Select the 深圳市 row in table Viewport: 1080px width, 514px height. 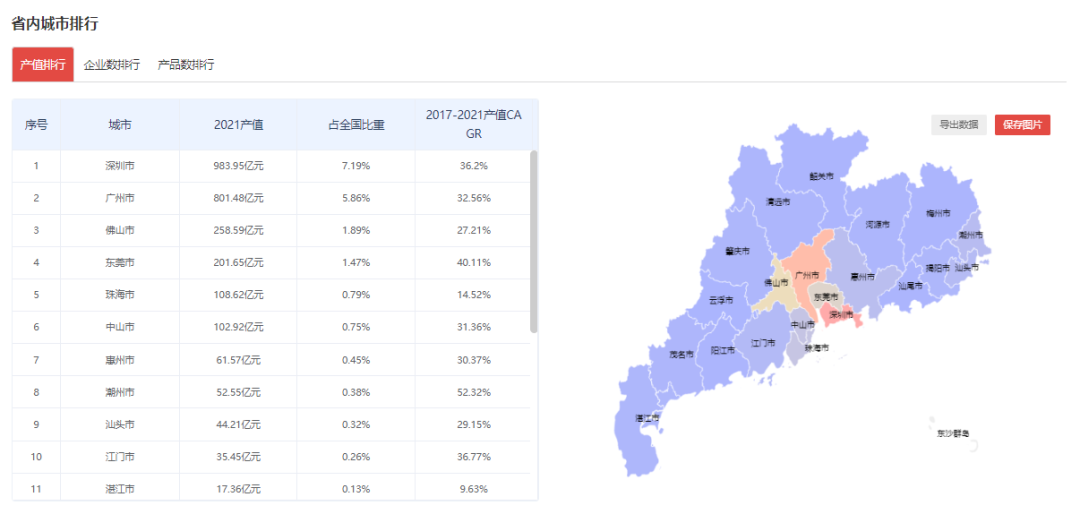click(120, 166)
